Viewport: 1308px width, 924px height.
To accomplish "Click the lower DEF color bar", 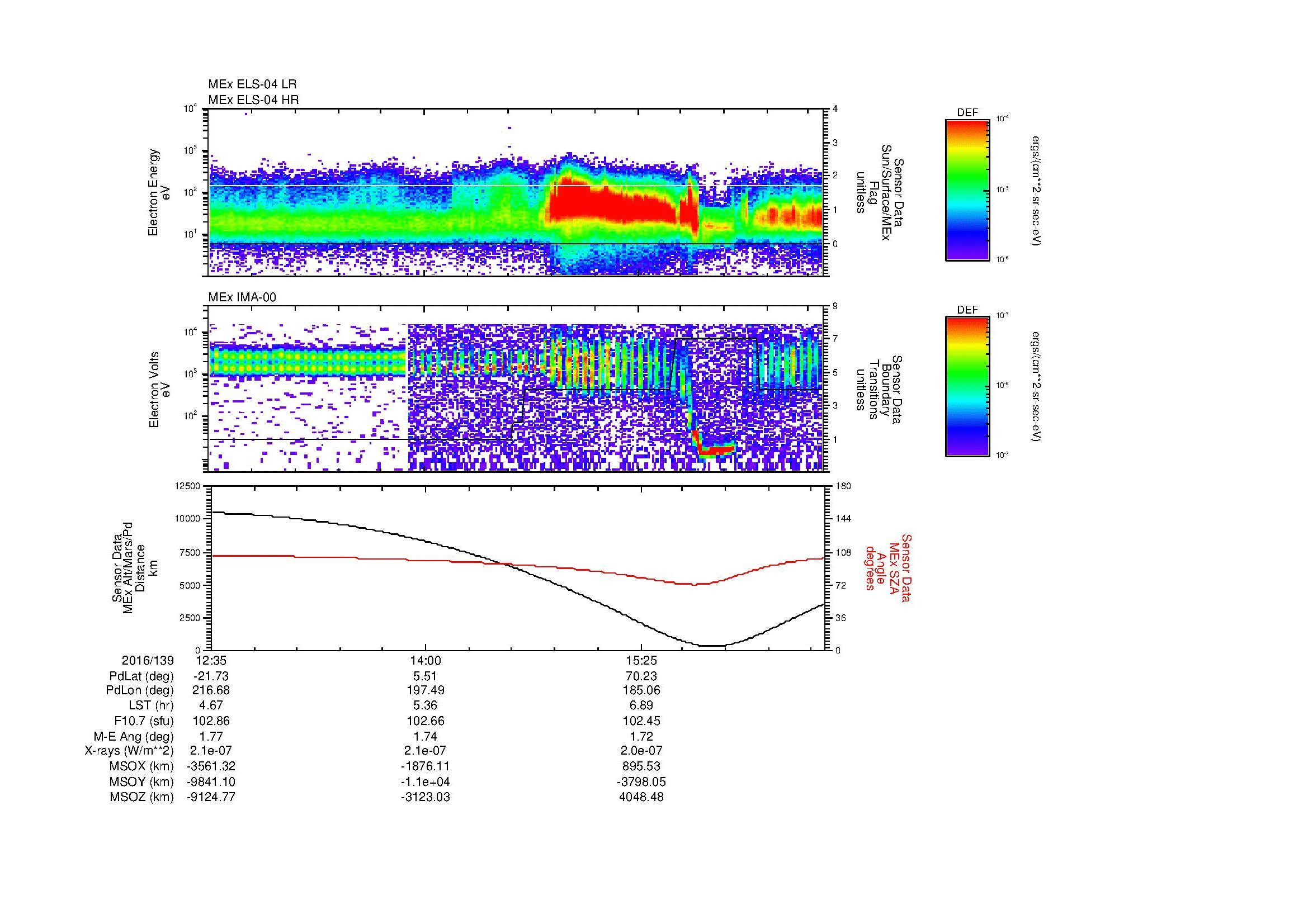I will click(967, 387).
